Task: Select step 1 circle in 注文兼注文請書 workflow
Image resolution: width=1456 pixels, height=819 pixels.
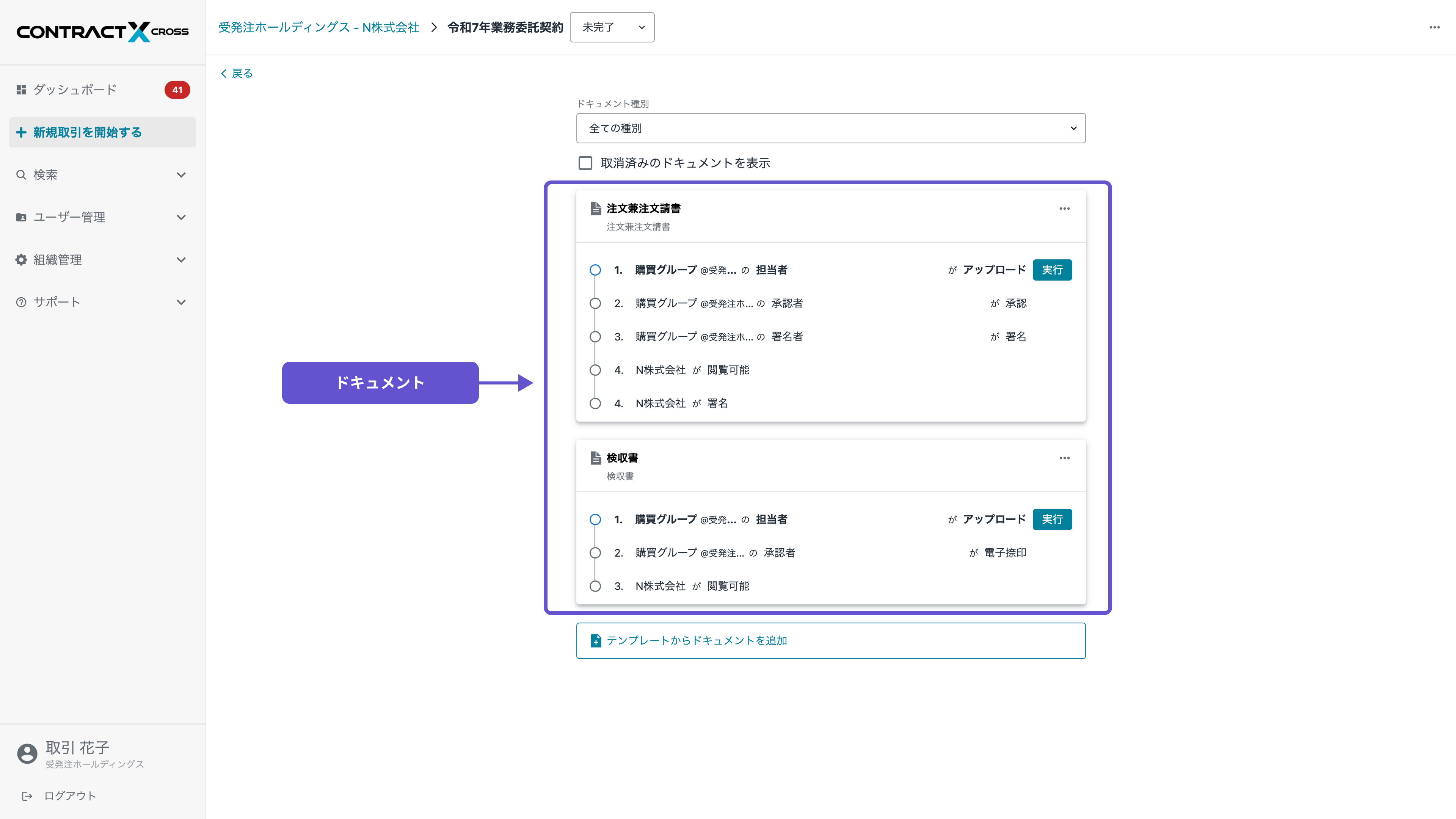Action: (x=595, y=270)
